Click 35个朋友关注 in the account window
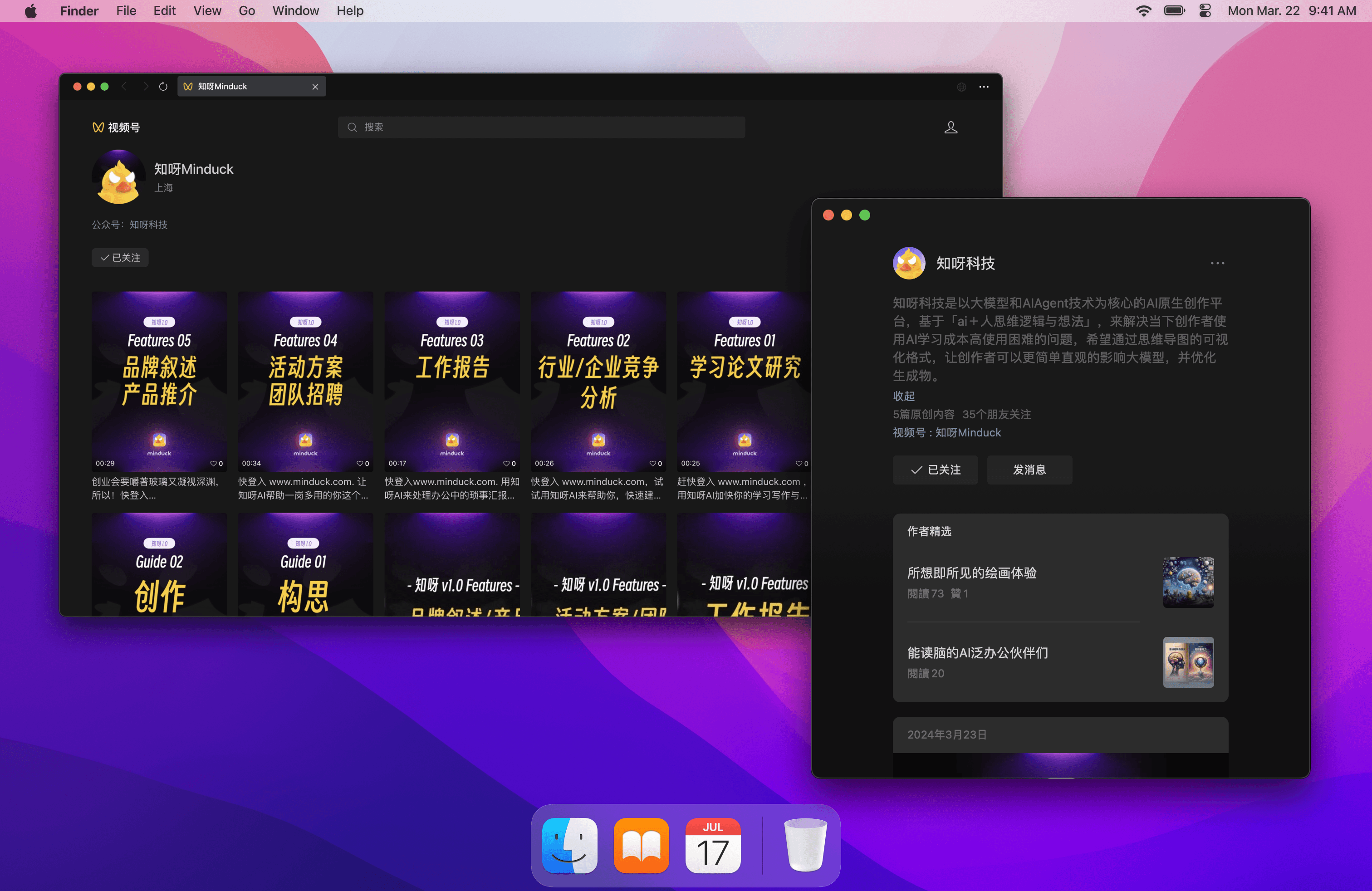Image resolution: width=1372 pixels, height=891 pixels. (997, 414)
